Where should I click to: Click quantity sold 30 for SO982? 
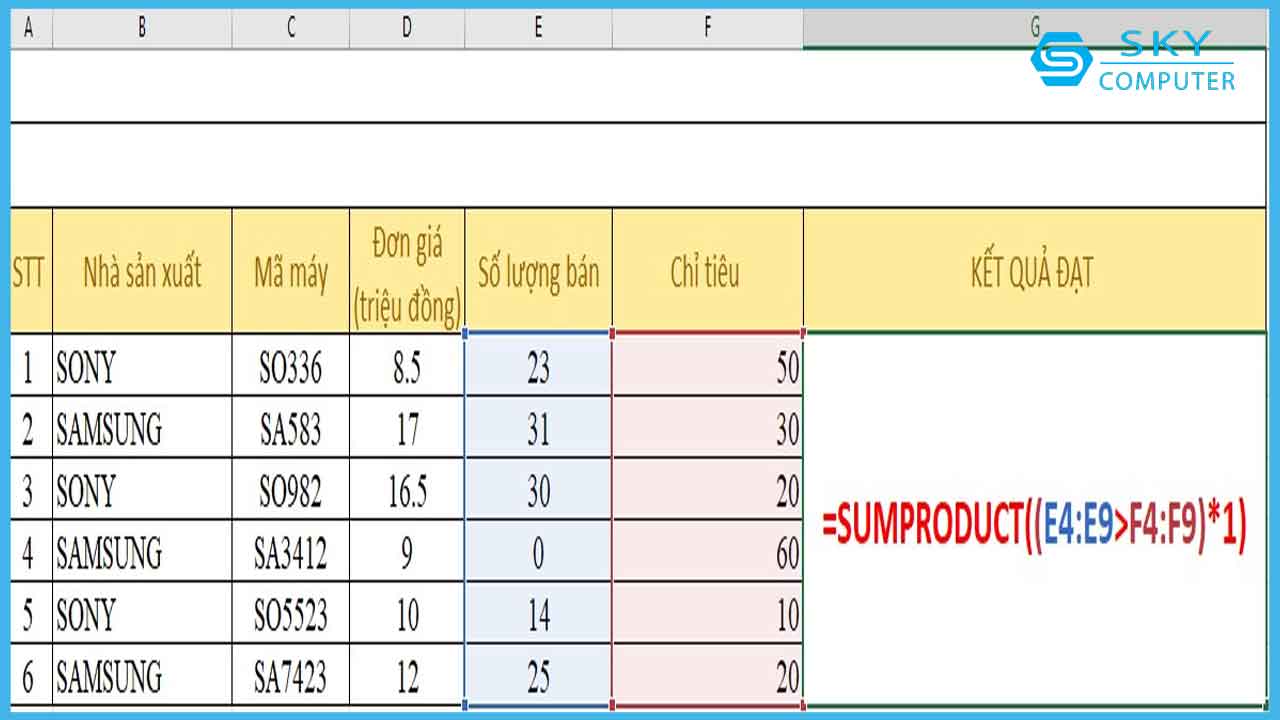(x=539, y=489)
